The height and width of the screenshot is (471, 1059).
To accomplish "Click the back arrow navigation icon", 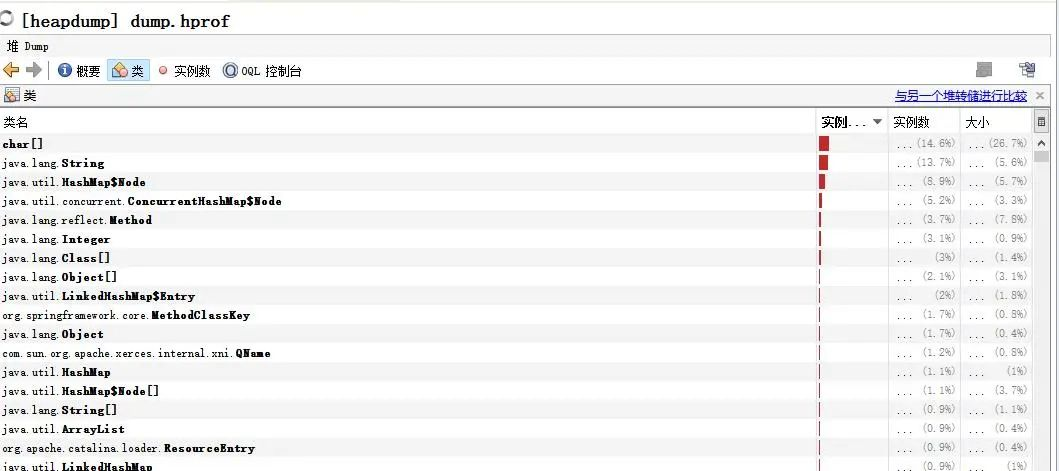I will click(x=11, y=70).
